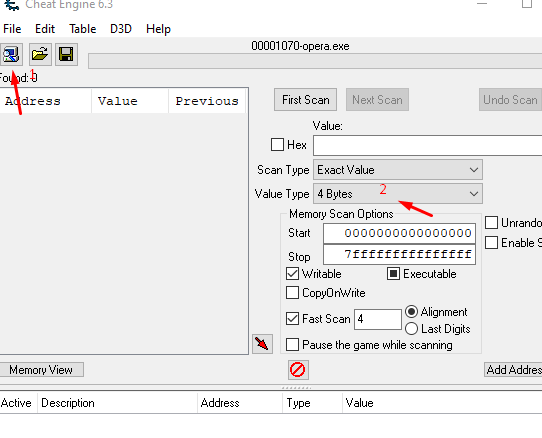The width and height of the screenshot is (542, 438).
Task: Click the Memory Scan Options label
Action: tap(341, 214)
